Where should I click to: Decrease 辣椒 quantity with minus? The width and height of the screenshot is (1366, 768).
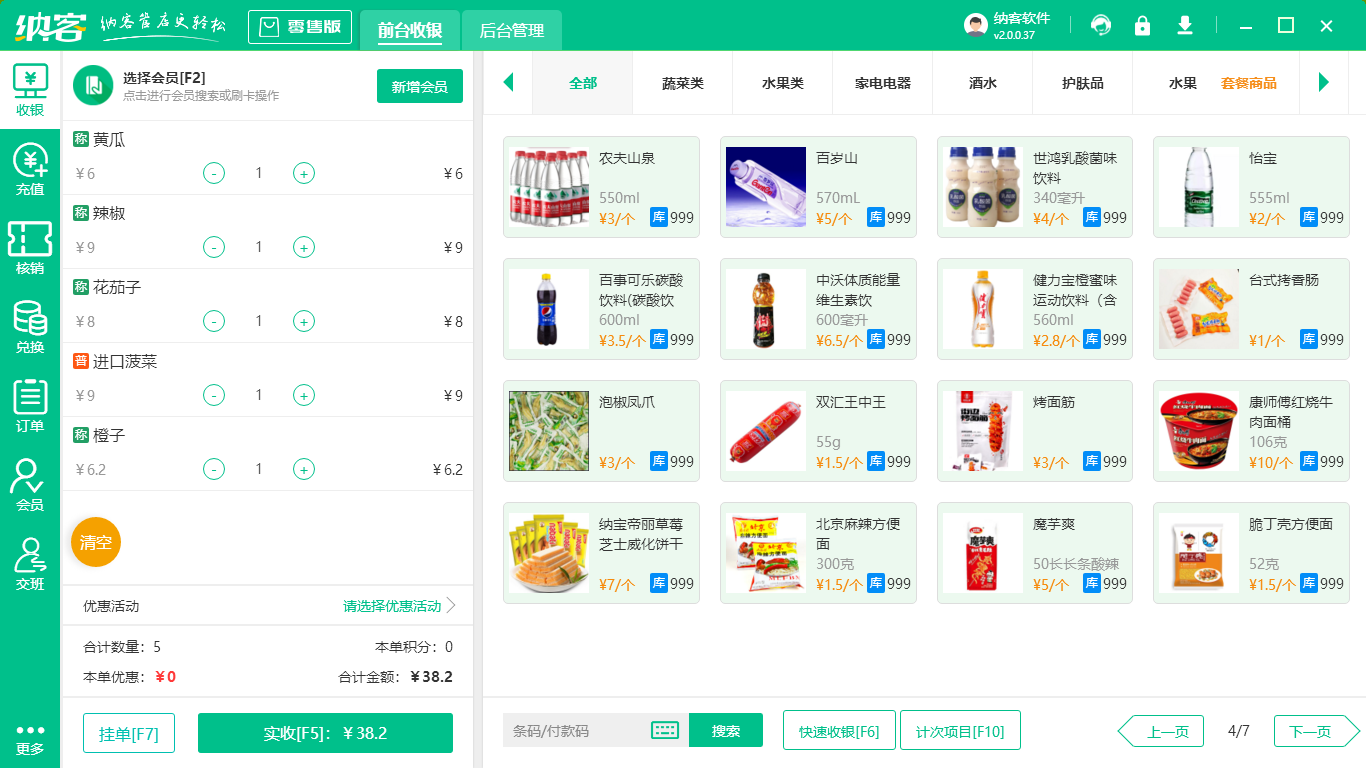pyautogui.click(x=214, y=248)
